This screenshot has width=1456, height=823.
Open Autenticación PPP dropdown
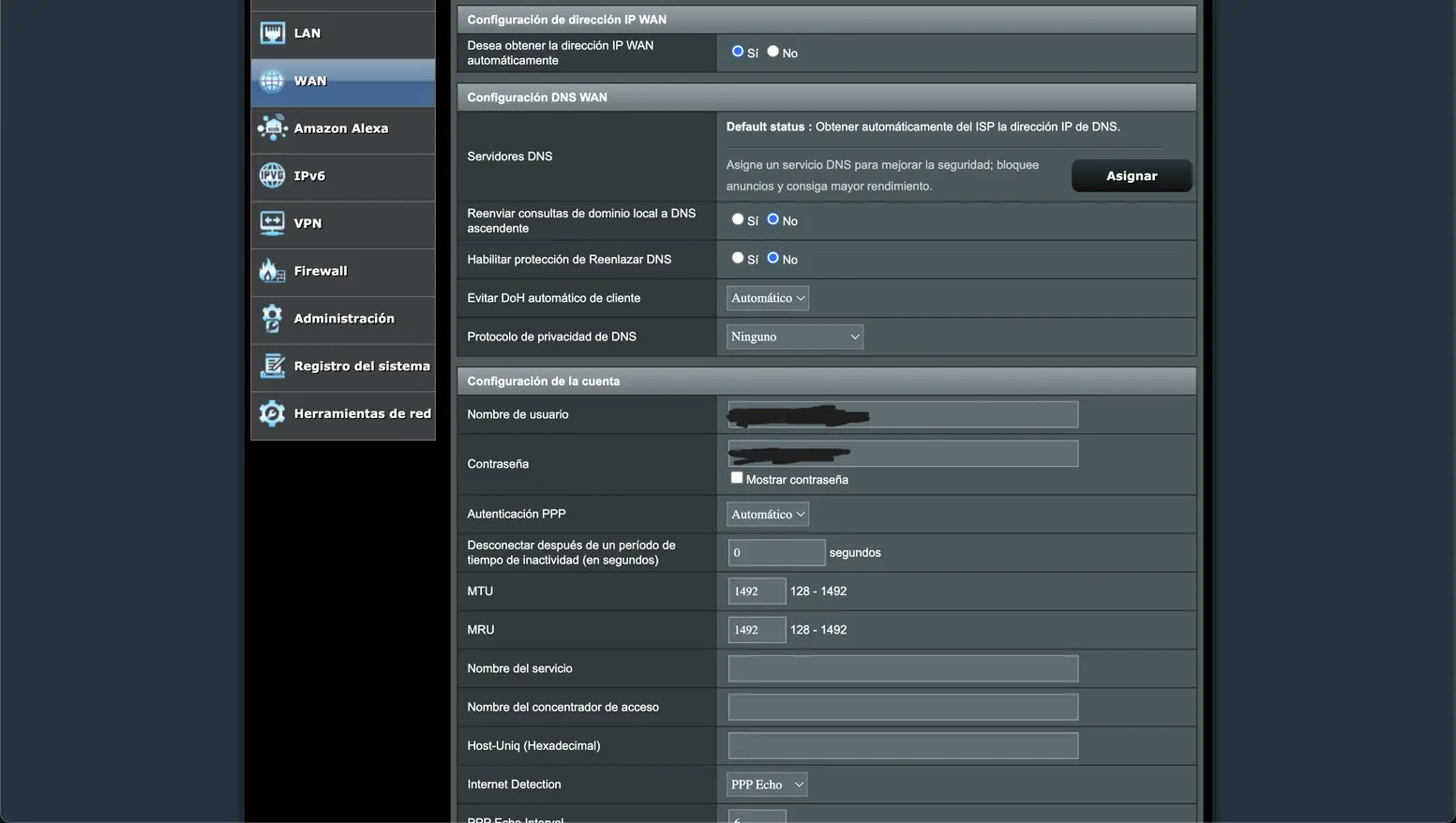pyautogui.click(x=768, y=514)
